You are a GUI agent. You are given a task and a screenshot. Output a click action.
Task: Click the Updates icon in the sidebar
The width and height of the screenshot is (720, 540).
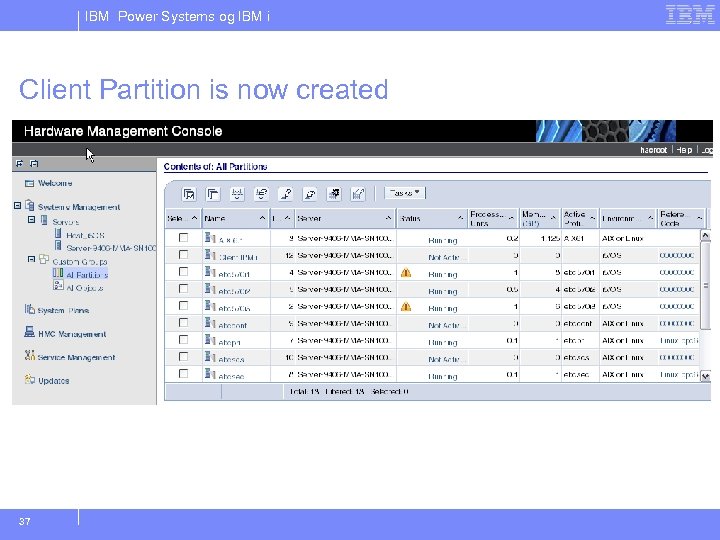[30, 379]
